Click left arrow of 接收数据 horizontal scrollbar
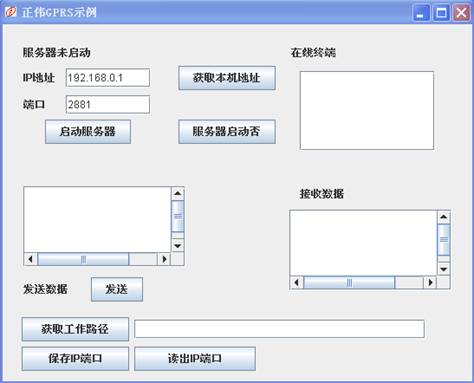474x383 pixels. pyautogui.click(x=297, y=282)
